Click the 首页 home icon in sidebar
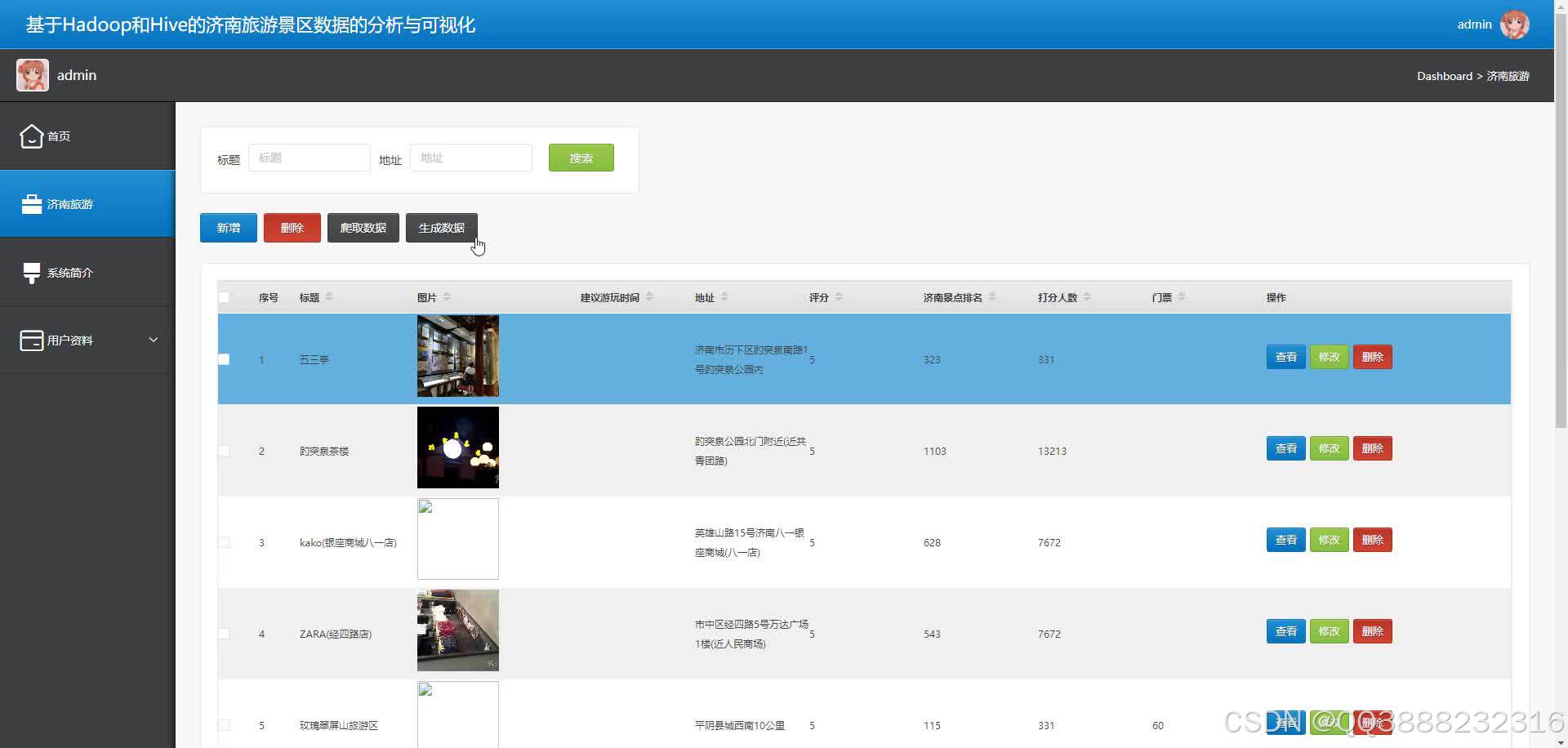The height and width of the screenshot is (748, 1568). 32,136
